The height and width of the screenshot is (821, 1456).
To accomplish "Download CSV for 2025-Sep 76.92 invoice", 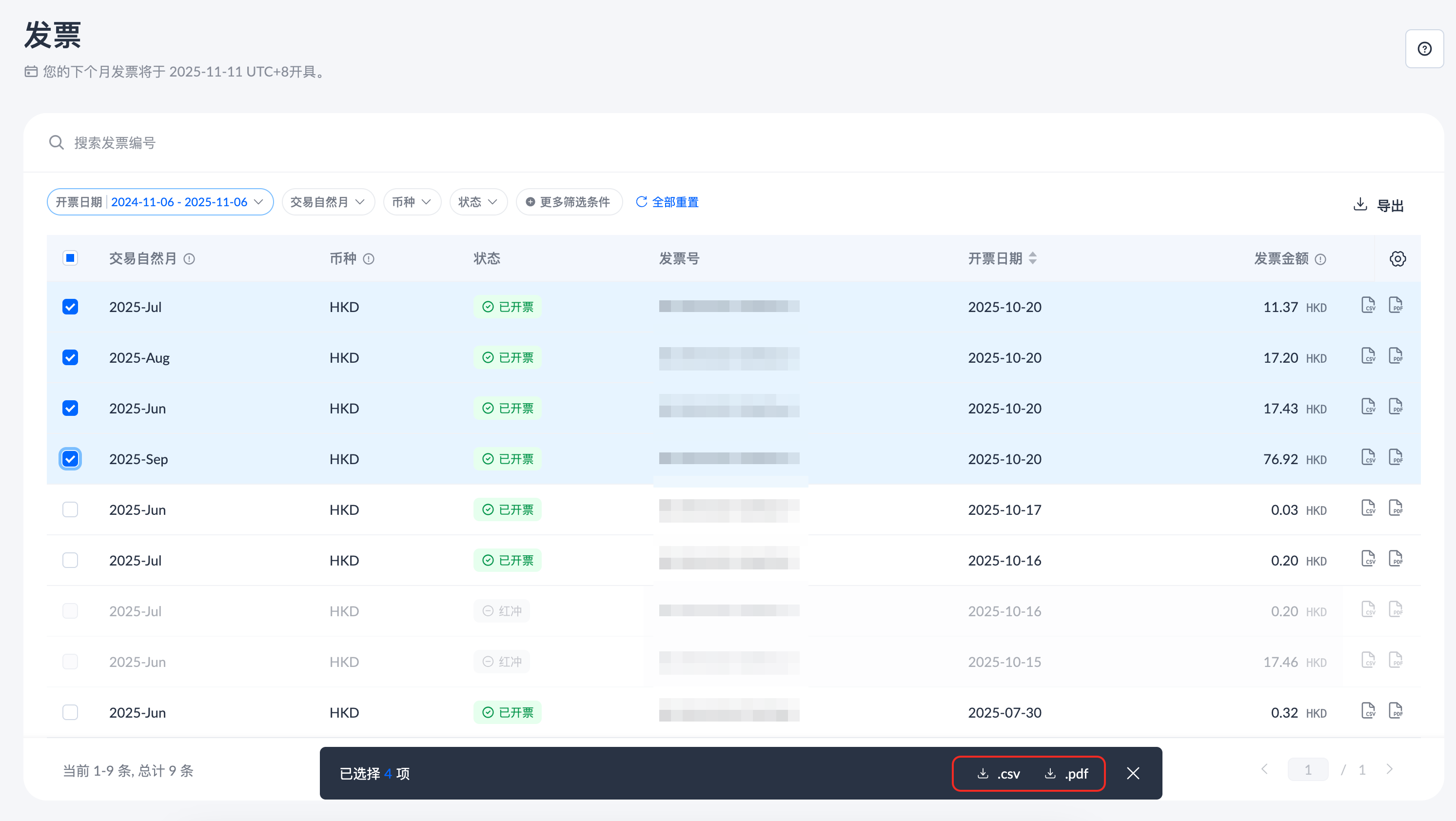I will point(1368,457).
